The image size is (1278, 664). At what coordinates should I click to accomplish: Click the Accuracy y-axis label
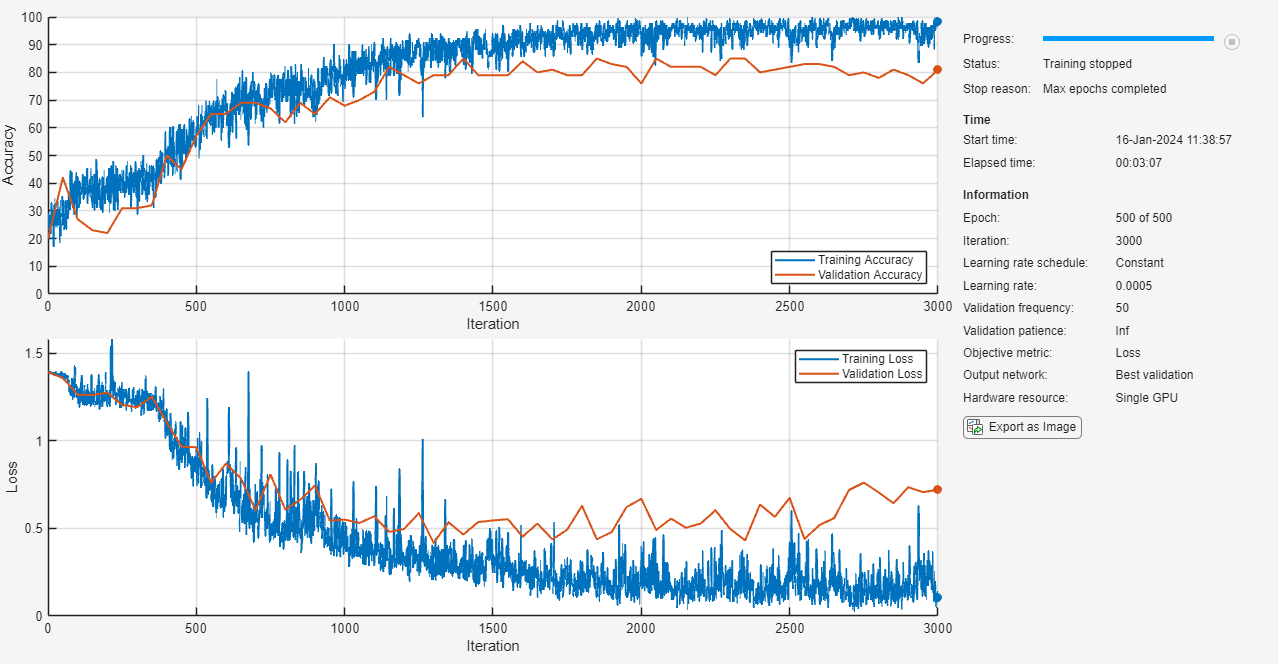click(9, 155)
